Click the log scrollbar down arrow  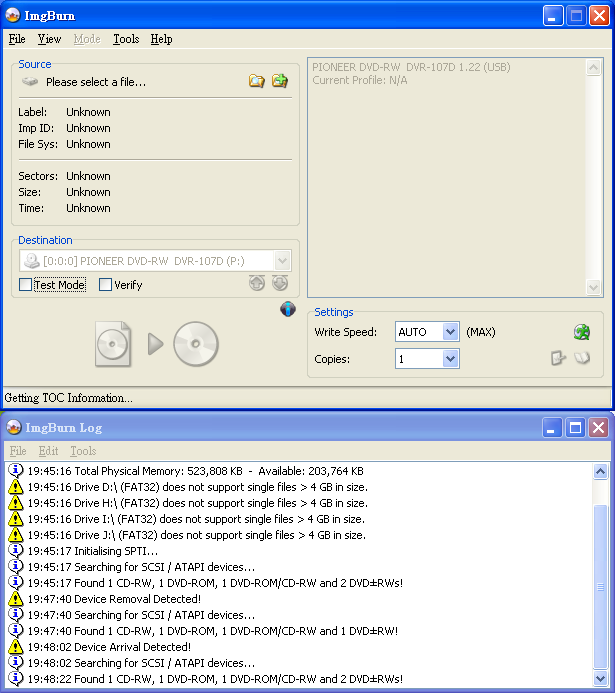click(600, 678)
